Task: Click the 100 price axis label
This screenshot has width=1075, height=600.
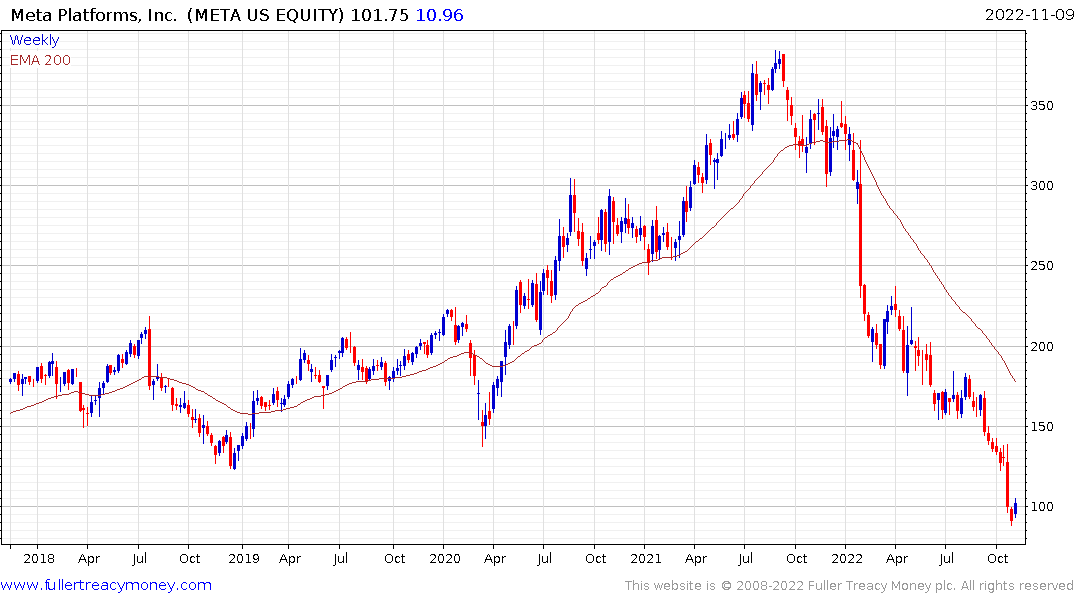Action: coord(1042,507)
